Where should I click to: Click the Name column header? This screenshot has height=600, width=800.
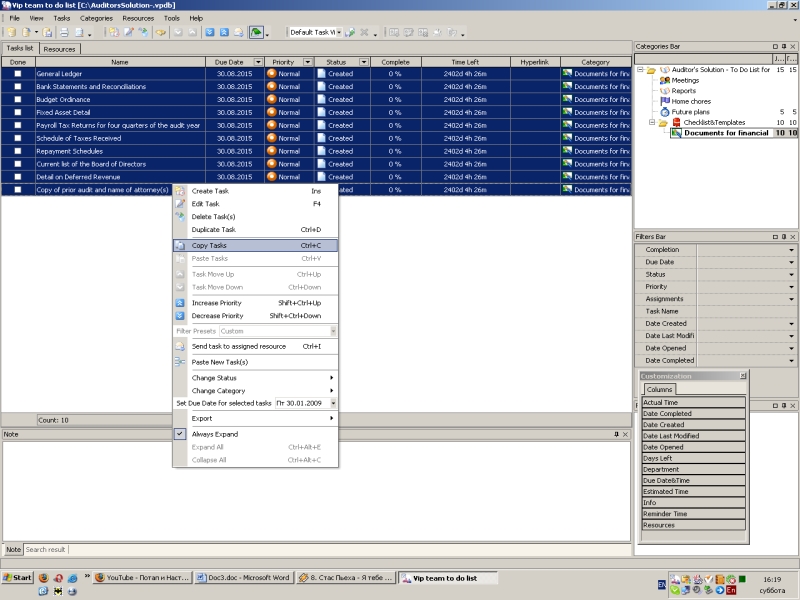119,62
